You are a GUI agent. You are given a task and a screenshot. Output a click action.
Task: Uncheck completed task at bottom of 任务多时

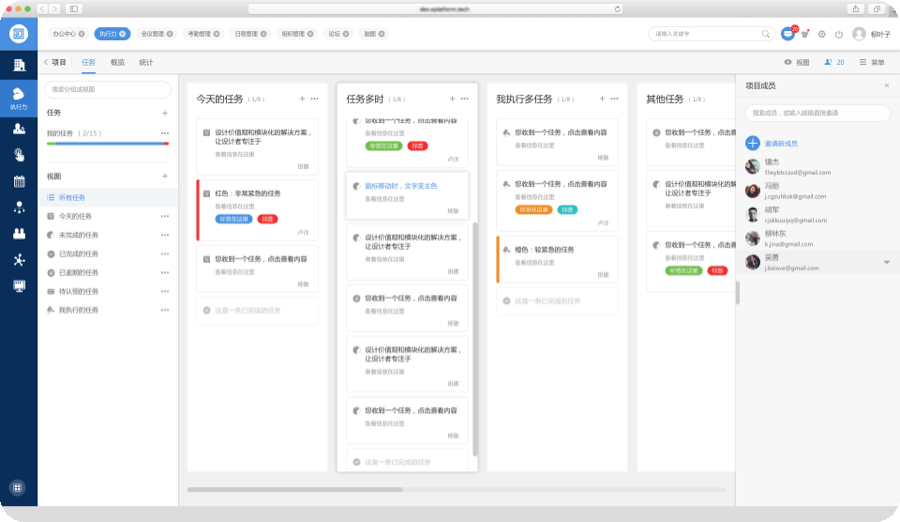click(356, 462)
